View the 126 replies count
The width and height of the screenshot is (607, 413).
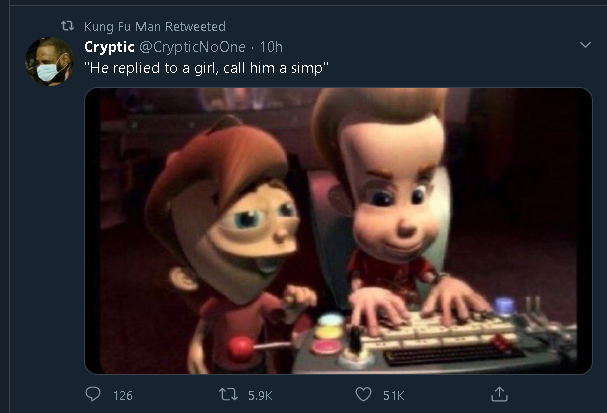point(123,396)
